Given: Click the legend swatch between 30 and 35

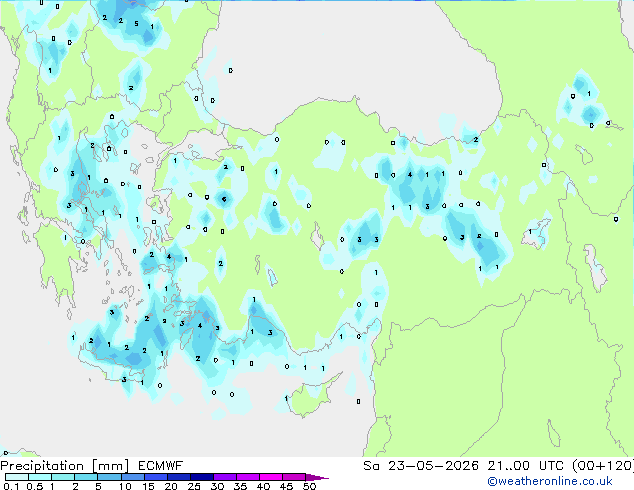Looking at the screenshot, I should [x=224, y=477].
